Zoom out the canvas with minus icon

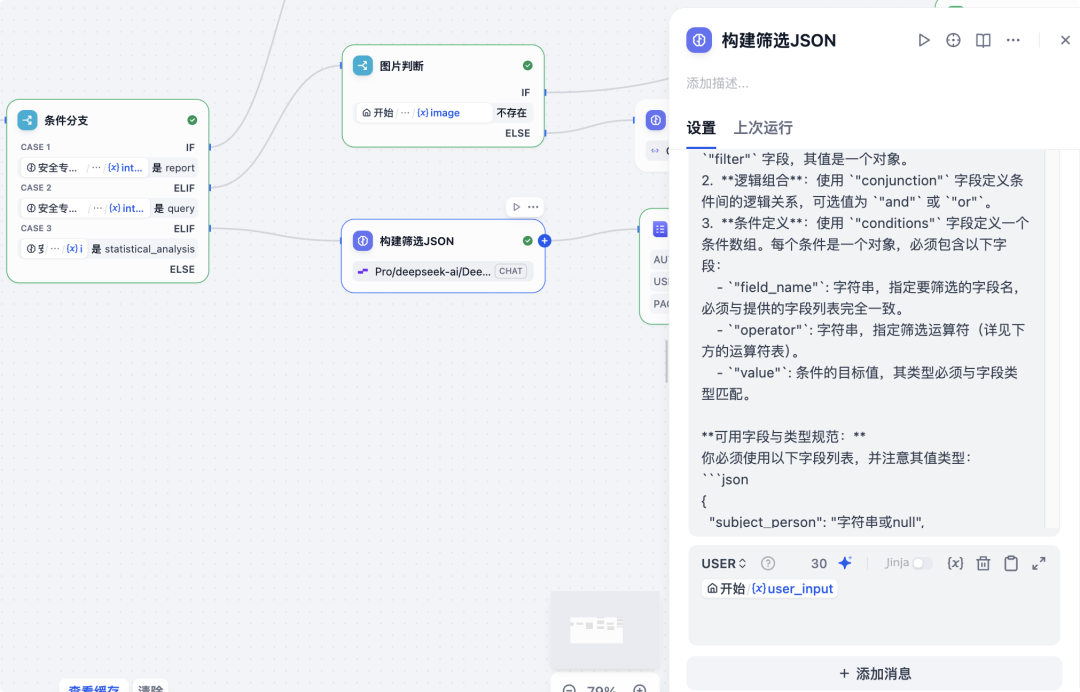569,688
